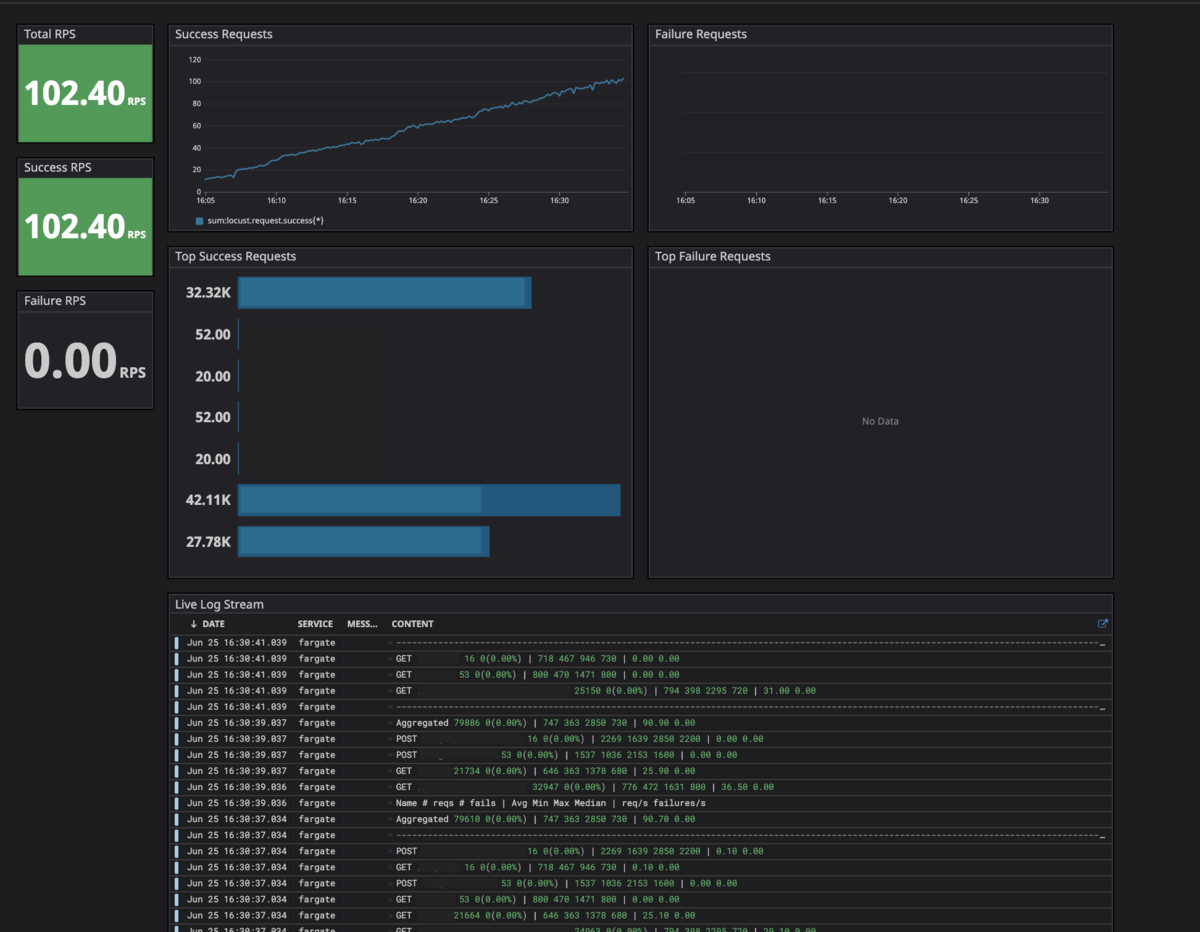Viewport: 1200px width, 932px height.
Task: Open the GET log row with 21734 requests
Action: [x=640, y=771]
